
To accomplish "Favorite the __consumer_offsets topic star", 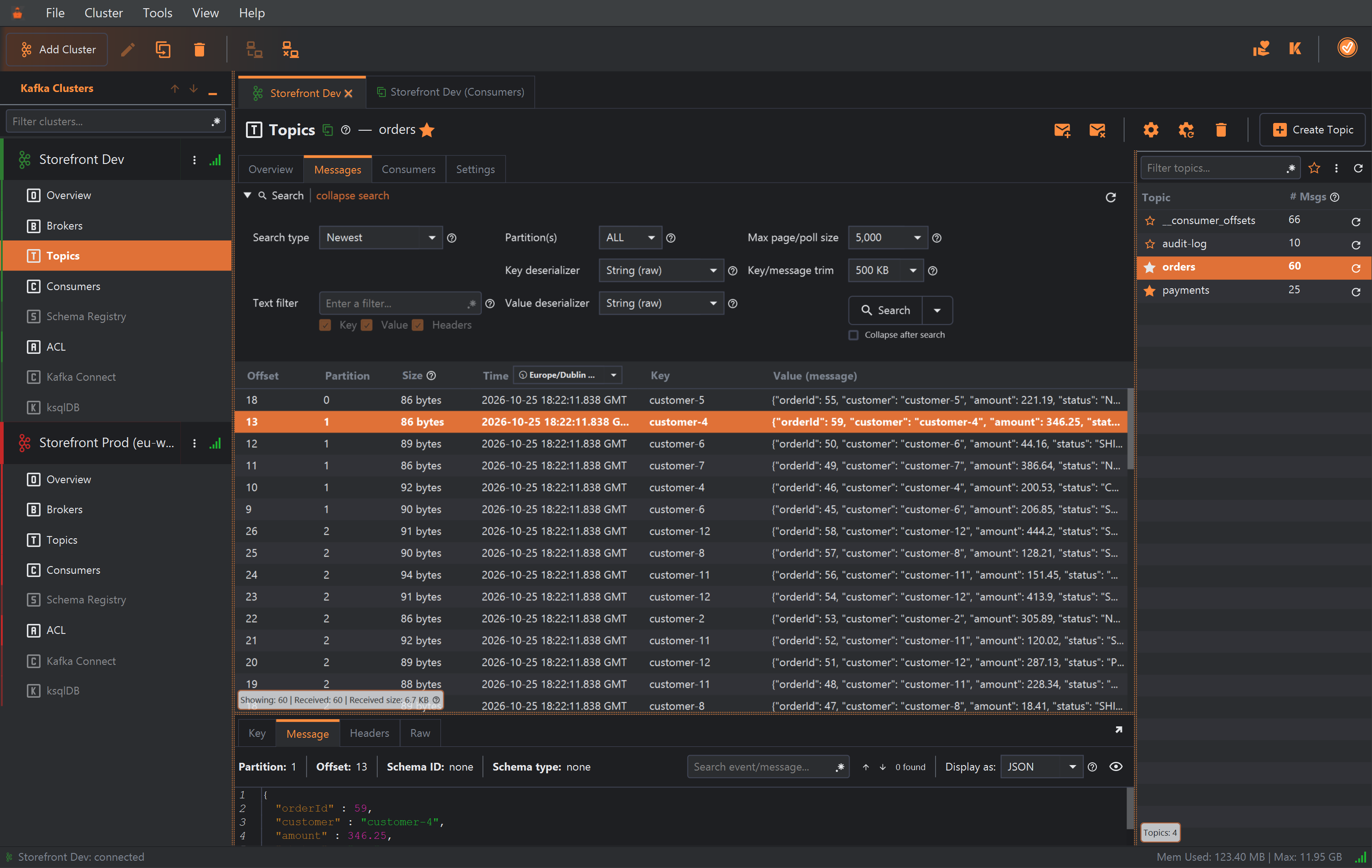I will [1150, 220].
